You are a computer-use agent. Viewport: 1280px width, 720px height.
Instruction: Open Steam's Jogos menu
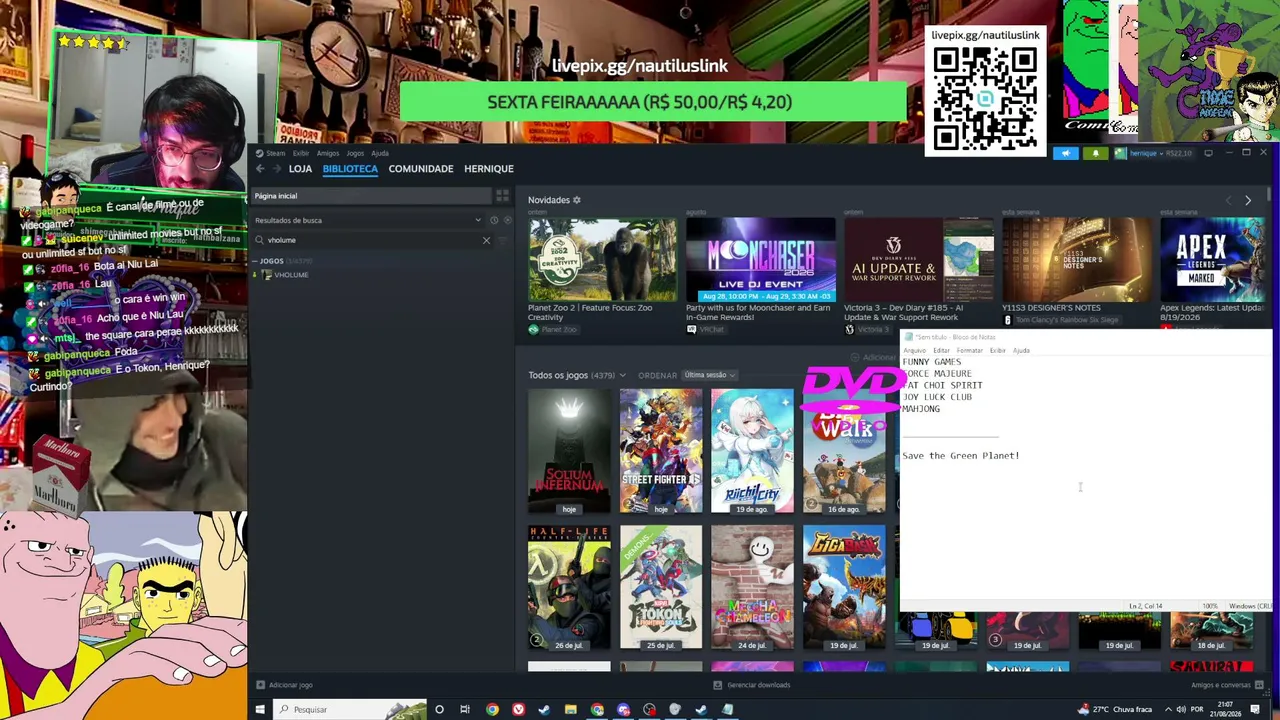click(x=355, y=153)
